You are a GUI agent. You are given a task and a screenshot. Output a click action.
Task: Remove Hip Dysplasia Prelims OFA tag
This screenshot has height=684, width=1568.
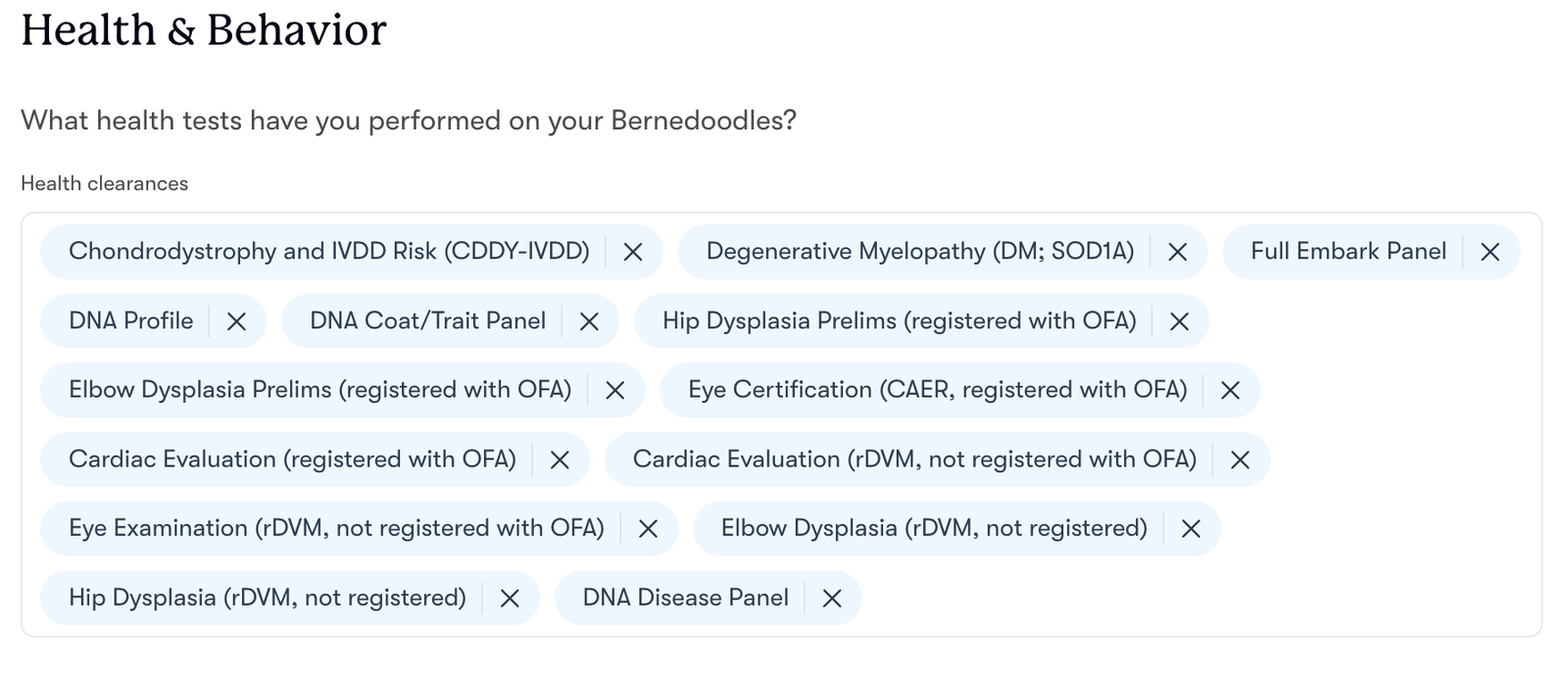click(x=1180, y=321)
